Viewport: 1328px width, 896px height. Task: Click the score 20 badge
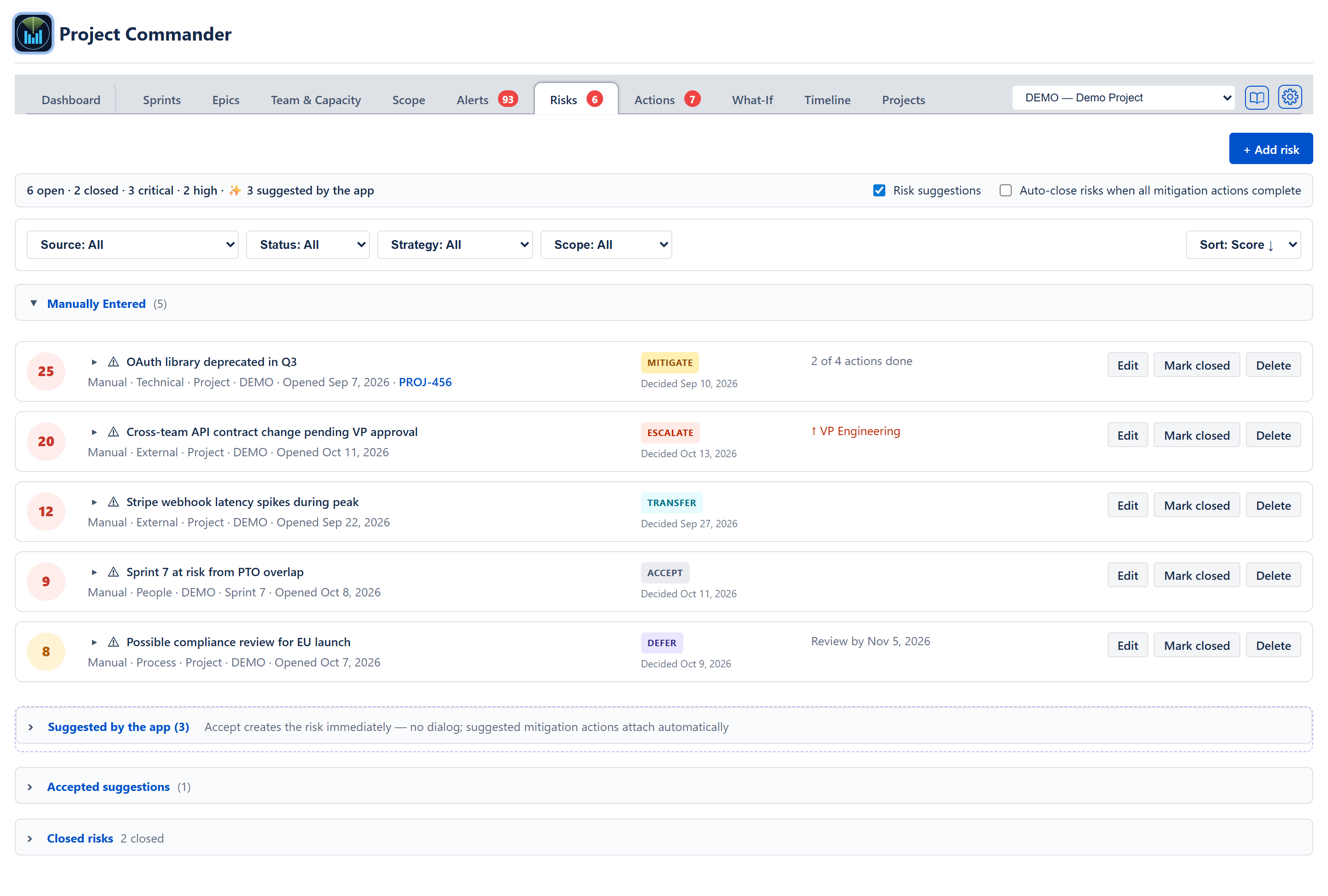point(46,442)
